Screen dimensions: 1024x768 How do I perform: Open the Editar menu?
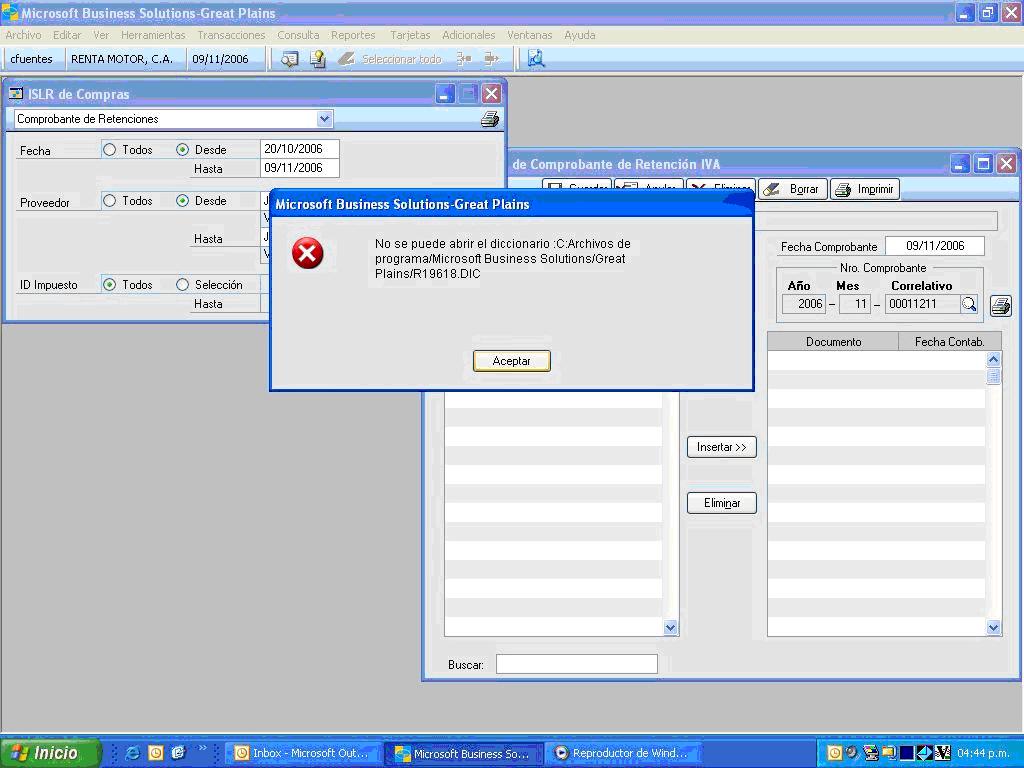67,35
